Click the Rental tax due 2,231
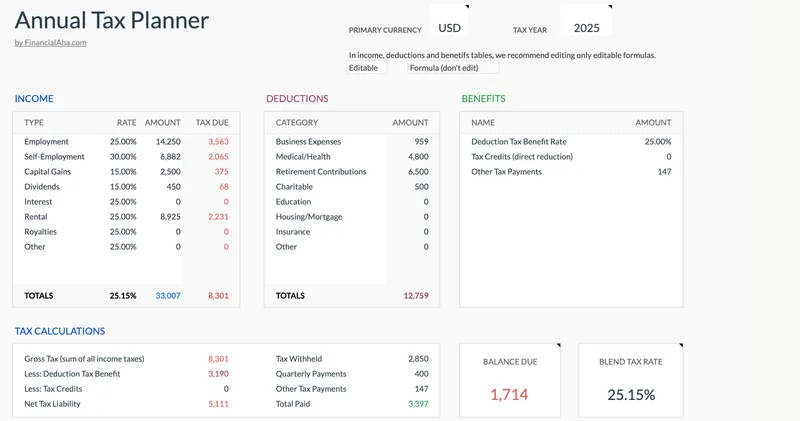This screenshot has width=800, height=421. [218, 217]
